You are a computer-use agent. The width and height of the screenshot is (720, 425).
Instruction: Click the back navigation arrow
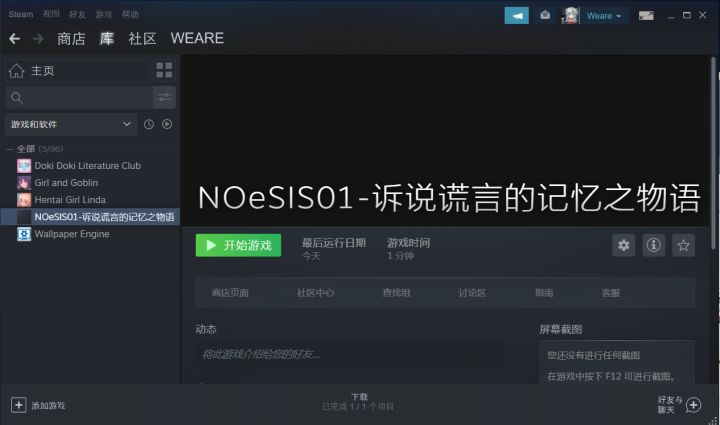(x=14, y=39)
